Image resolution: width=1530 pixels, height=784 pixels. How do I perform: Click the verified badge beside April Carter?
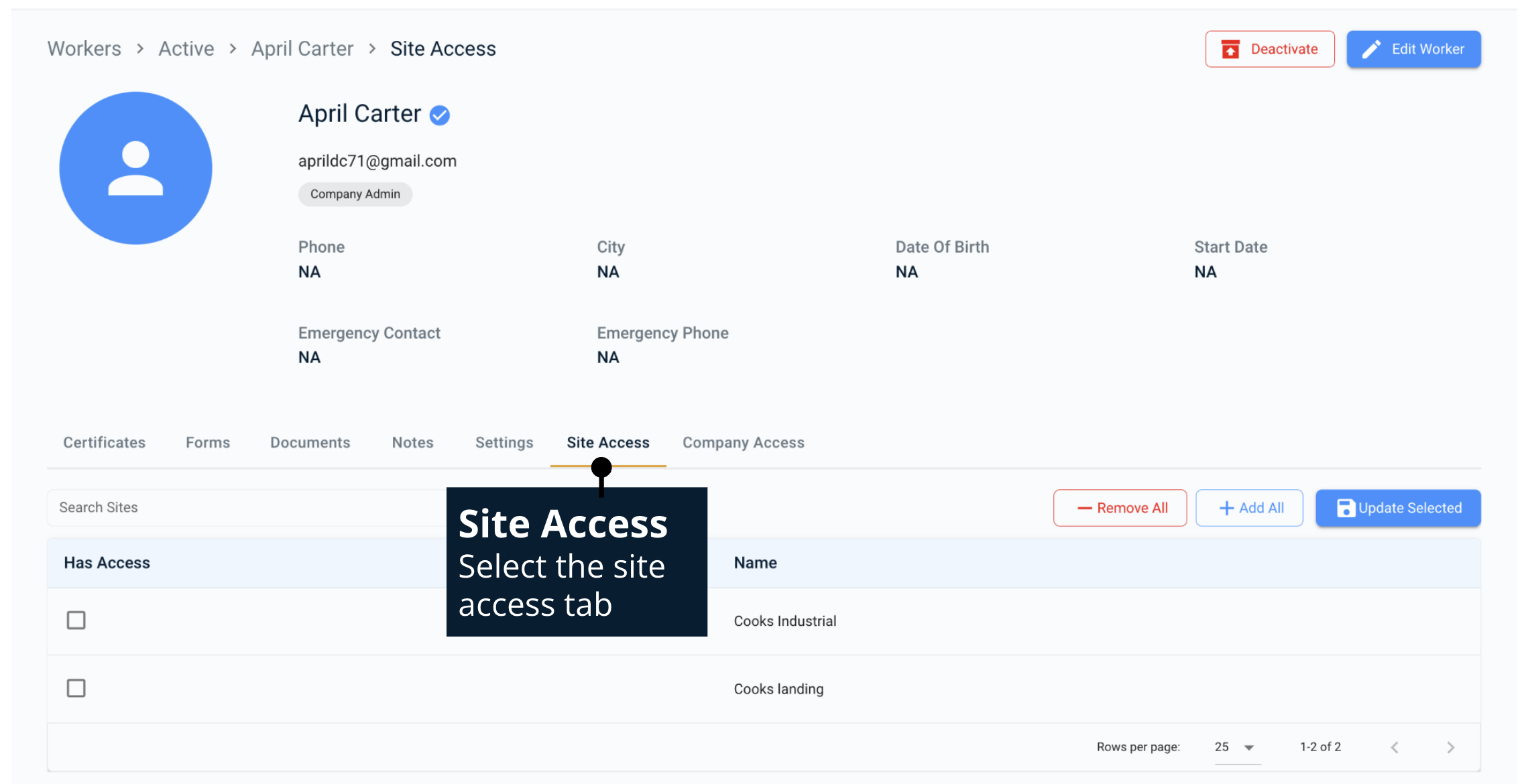pyautogui.click(x=440, y=115)
